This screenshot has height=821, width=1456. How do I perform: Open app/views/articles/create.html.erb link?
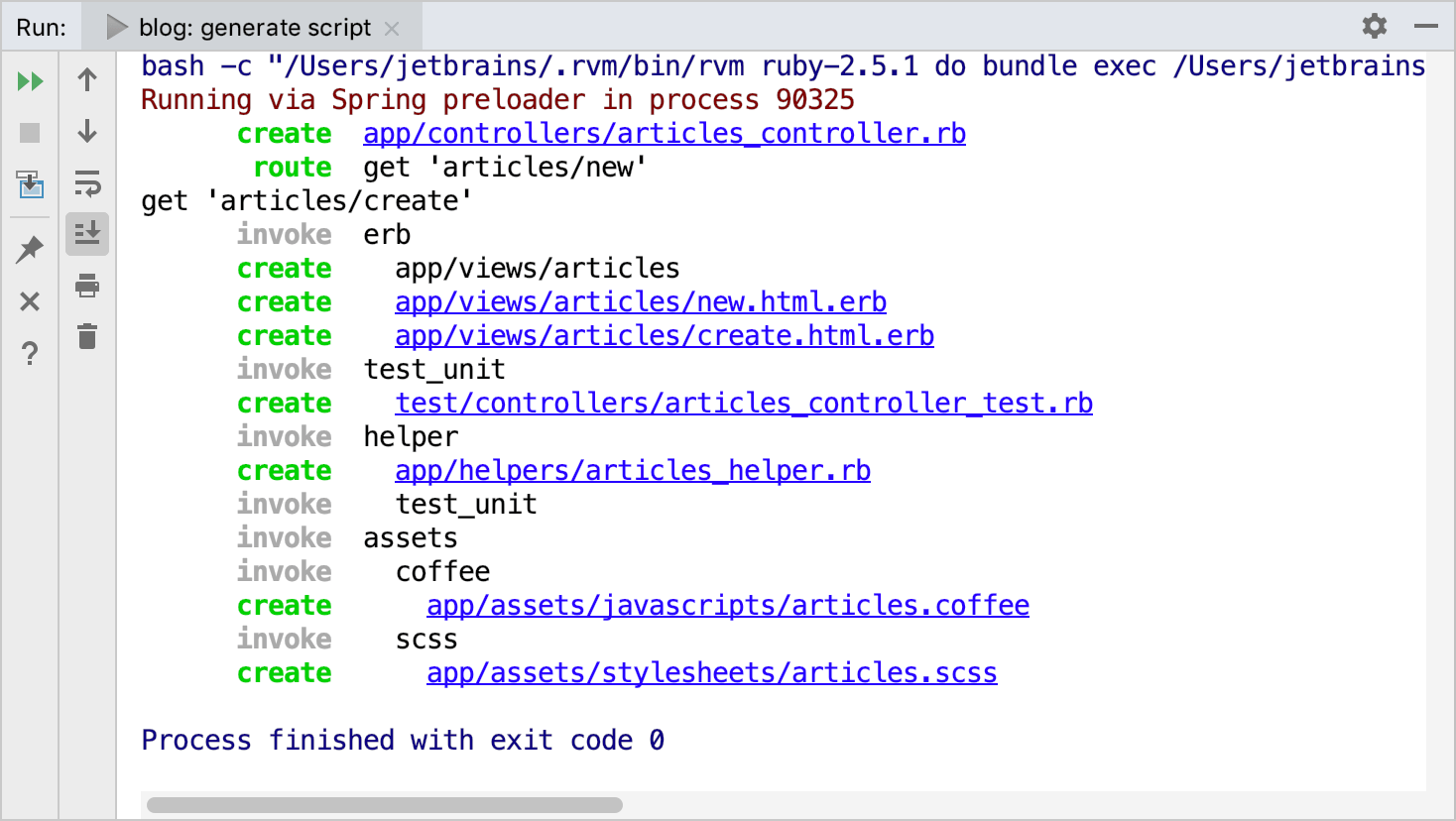664,335
